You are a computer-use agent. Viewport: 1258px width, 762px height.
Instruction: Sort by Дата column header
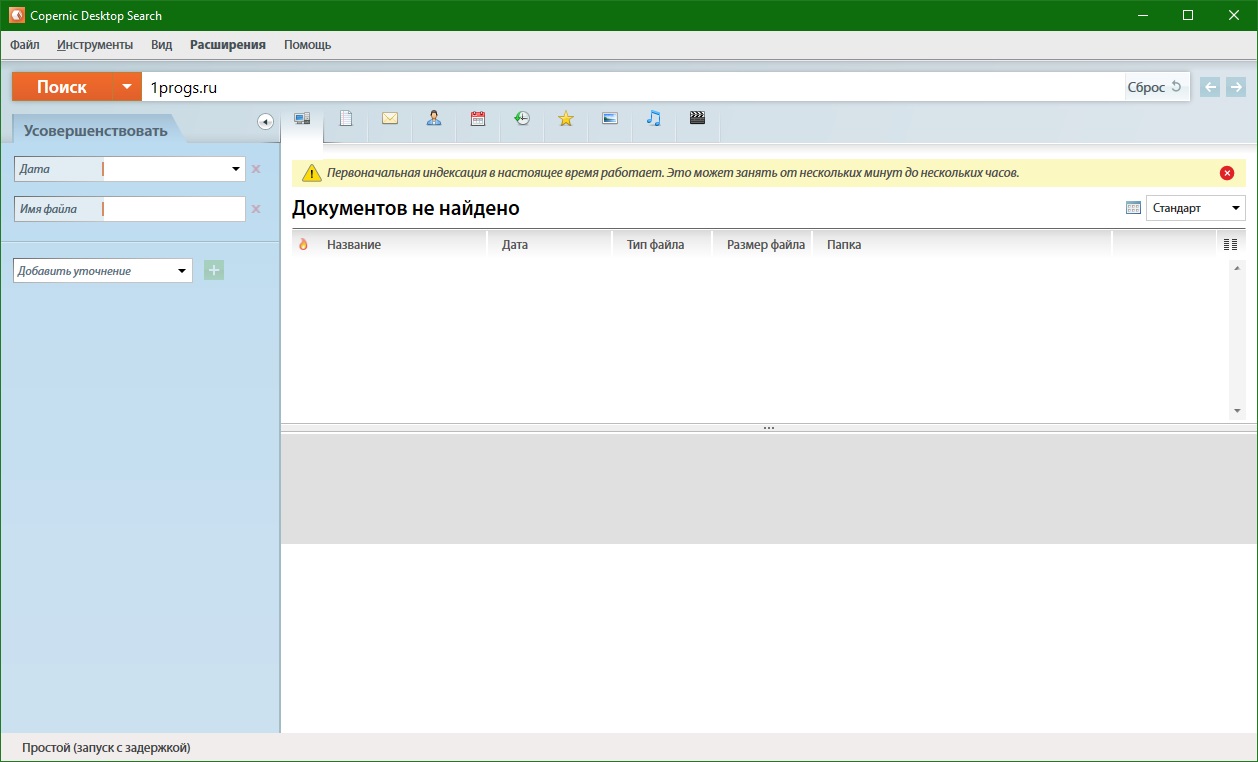click(x=550, y=244)
